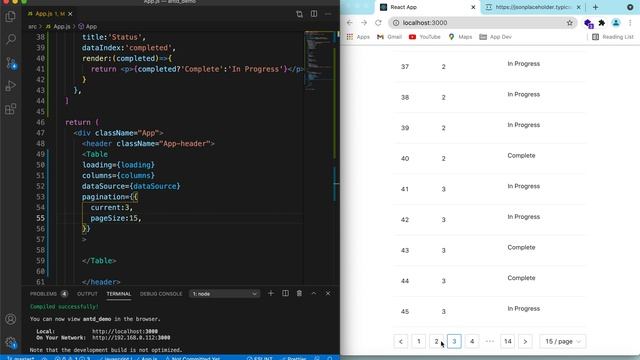Viewport: 640px width, 360px height.
Task: Open the Explorer view in VS Code
Action: point(11,17)
